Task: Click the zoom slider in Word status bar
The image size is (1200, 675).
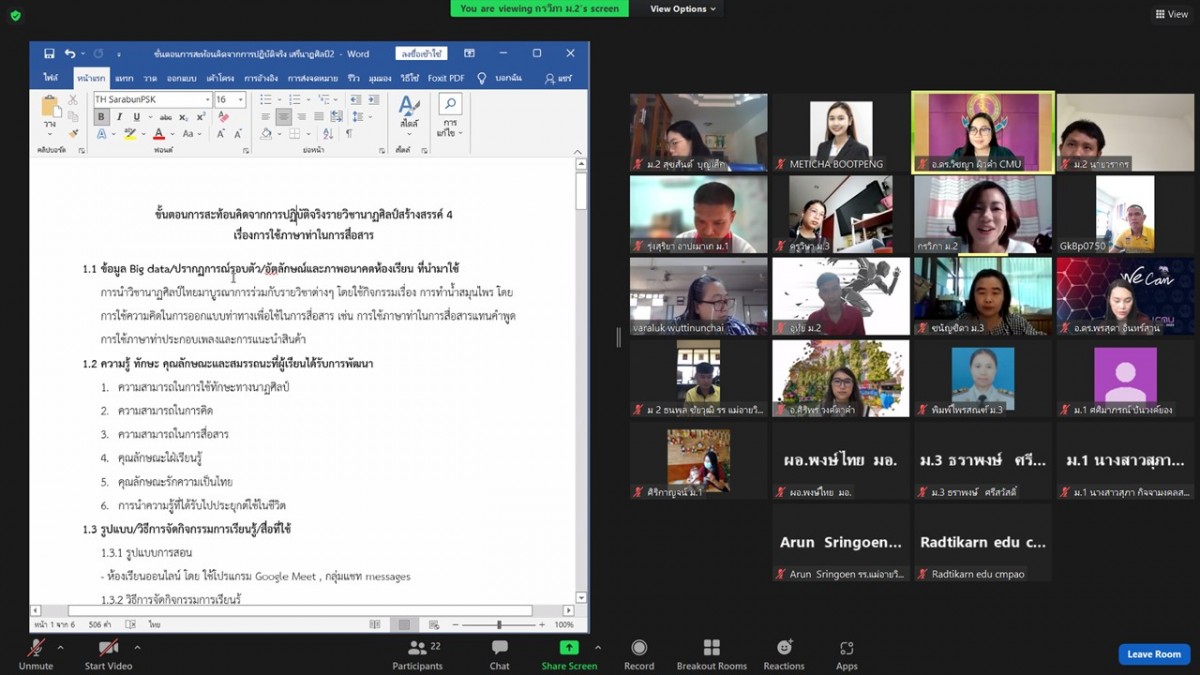Action: [499, 624]
